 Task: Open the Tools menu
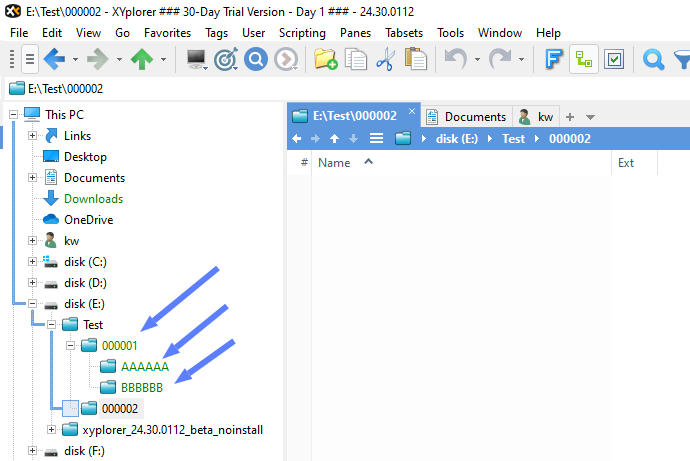pos(450,33)
